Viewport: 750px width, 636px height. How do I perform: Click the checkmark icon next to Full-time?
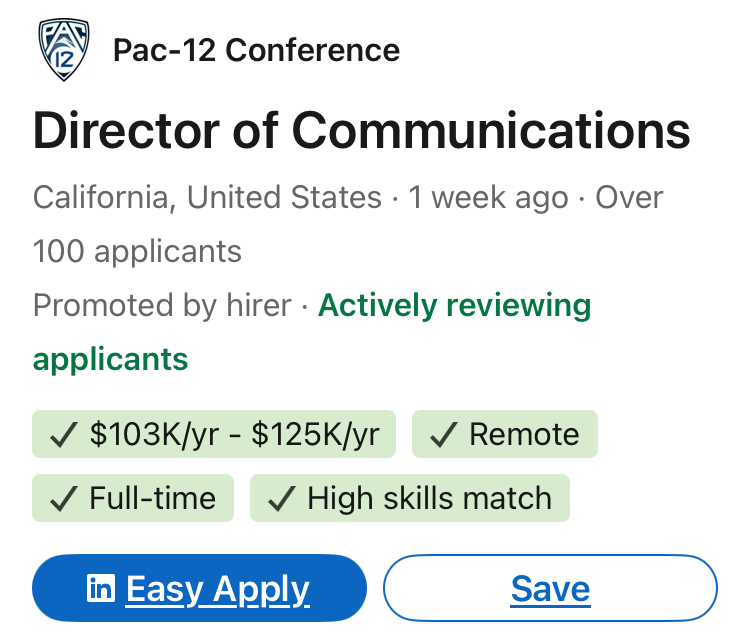64,498
